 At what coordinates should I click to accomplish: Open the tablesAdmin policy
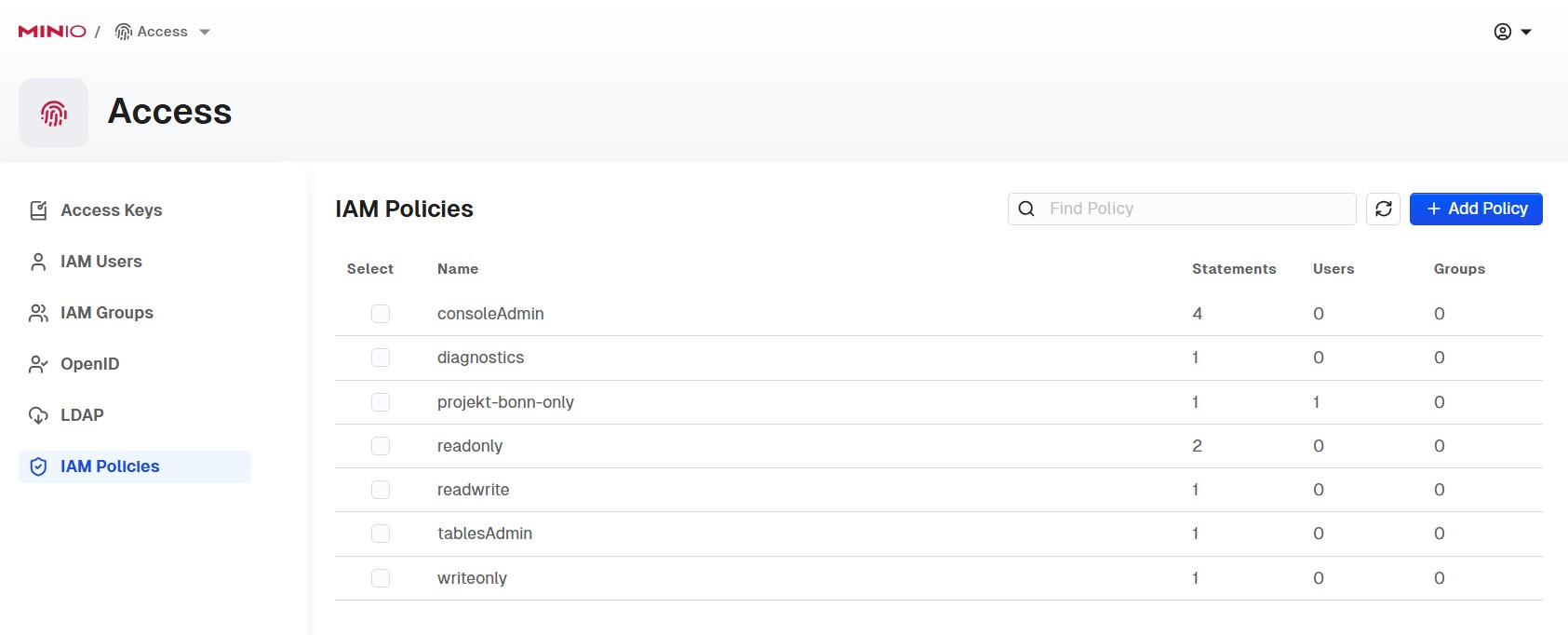[x=485, y=534]
